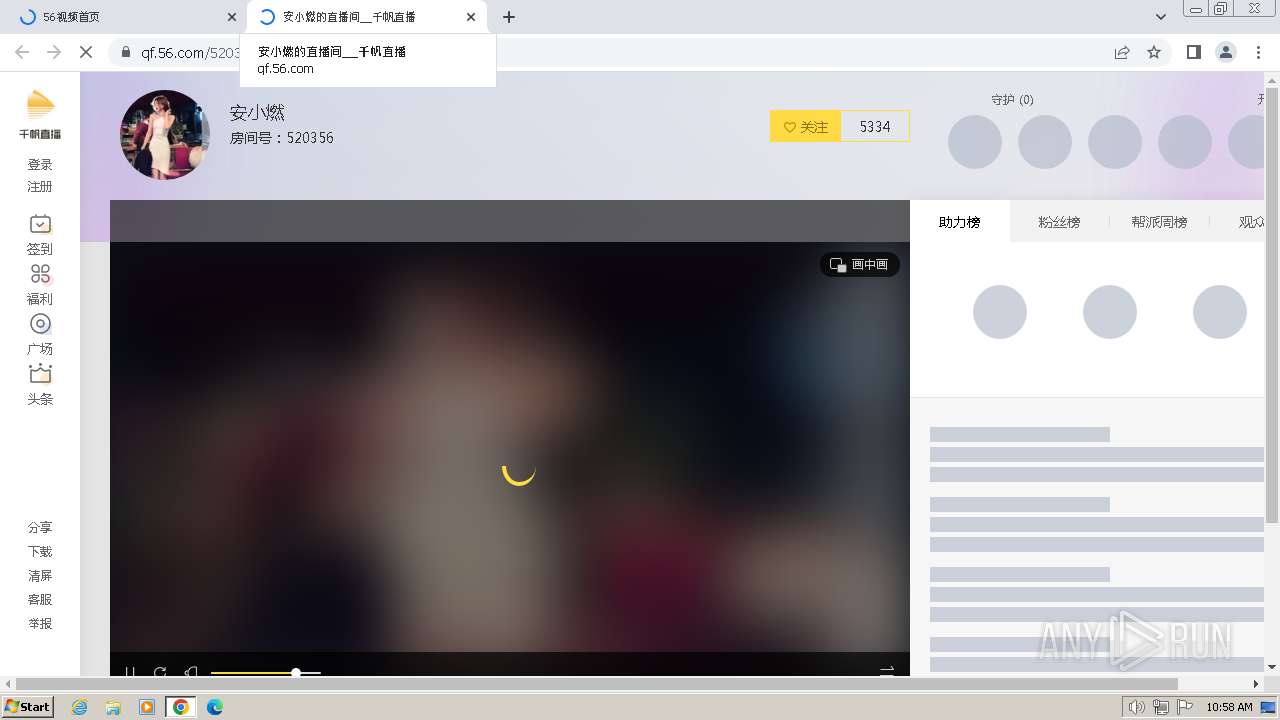Open 客服 customer service
Image resolution: width=1280 pixels, height=720 pixels.
(x=40, y=599)
